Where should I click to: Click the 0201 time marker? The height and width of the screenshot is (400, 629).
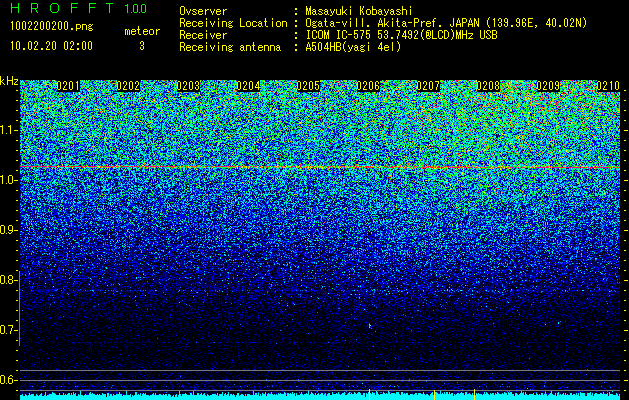coord(68,86)
